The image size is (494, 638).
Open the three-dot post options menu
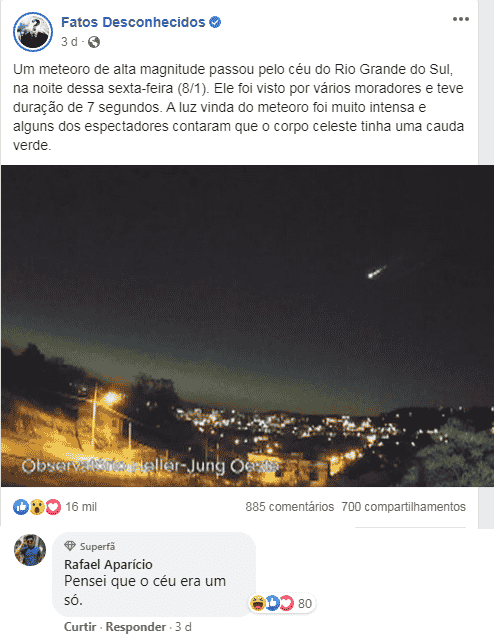click(x=461, y=19)
